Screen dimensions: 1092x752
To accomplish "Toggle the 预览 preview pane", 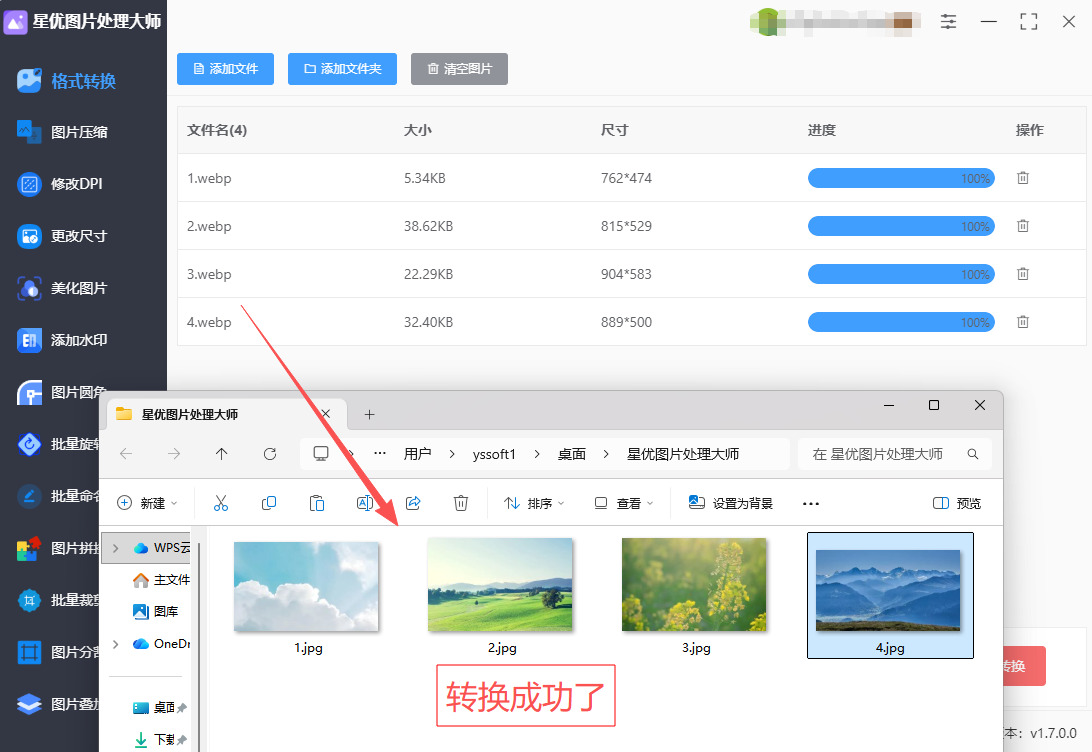I will click(x=956, y=503).
